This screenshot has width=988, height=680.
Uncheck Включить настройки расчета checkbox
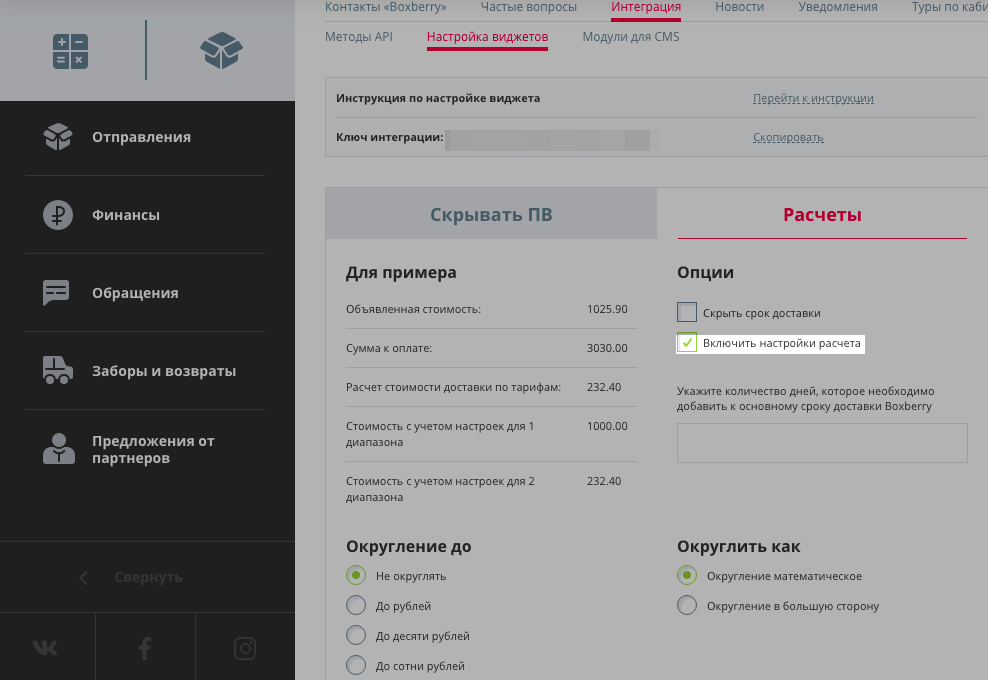[687, 343]
